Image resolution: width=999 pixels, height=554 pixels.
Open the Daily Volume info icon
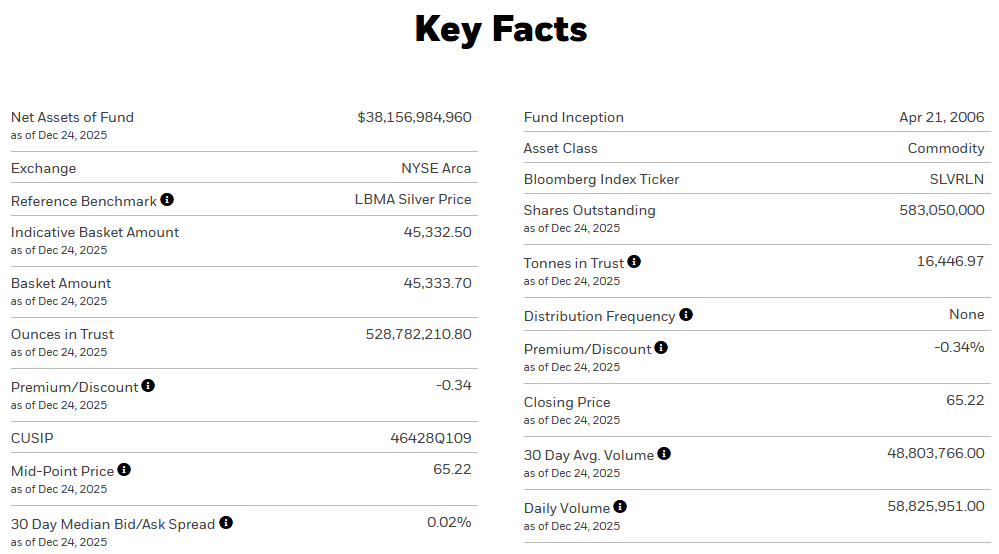point(620,507)
